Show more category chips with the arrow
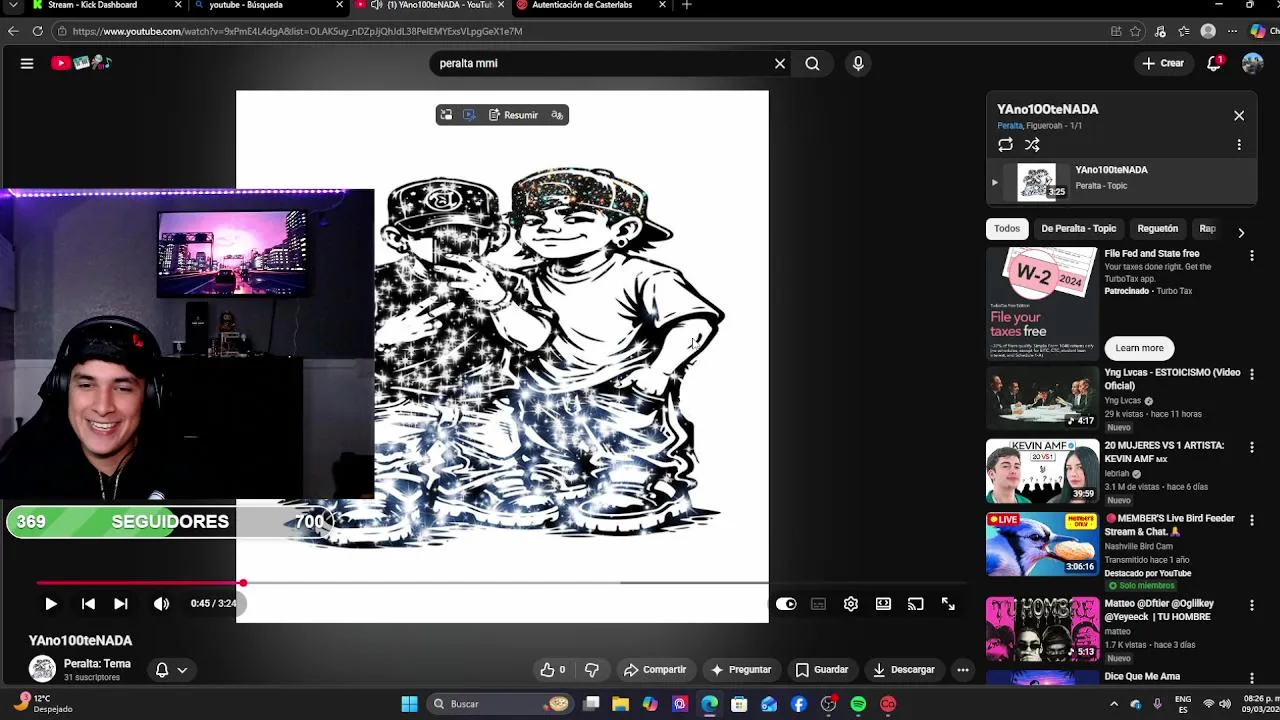Image resolution: width=1280 pixels, height=720 pixels. [1241, 233]
